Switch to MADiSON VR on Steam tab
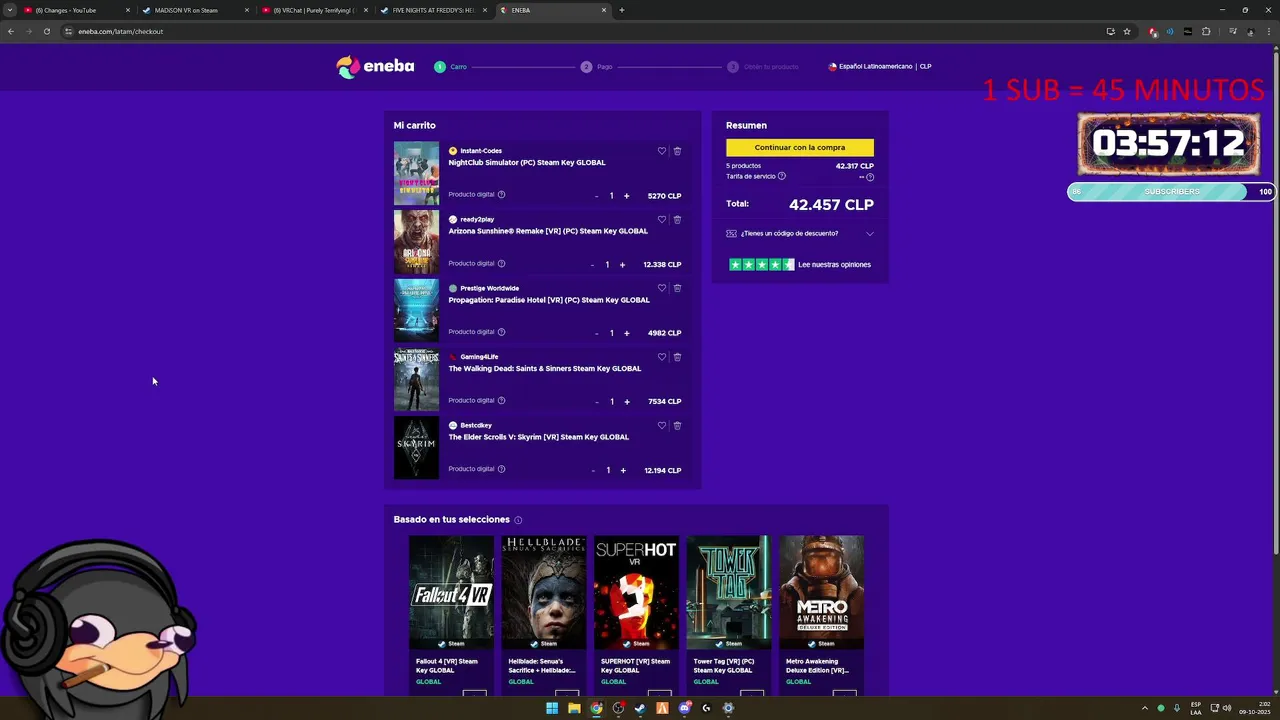This screenshot has width=1280, height=720. pyautogui.click(x=195, y=10)
